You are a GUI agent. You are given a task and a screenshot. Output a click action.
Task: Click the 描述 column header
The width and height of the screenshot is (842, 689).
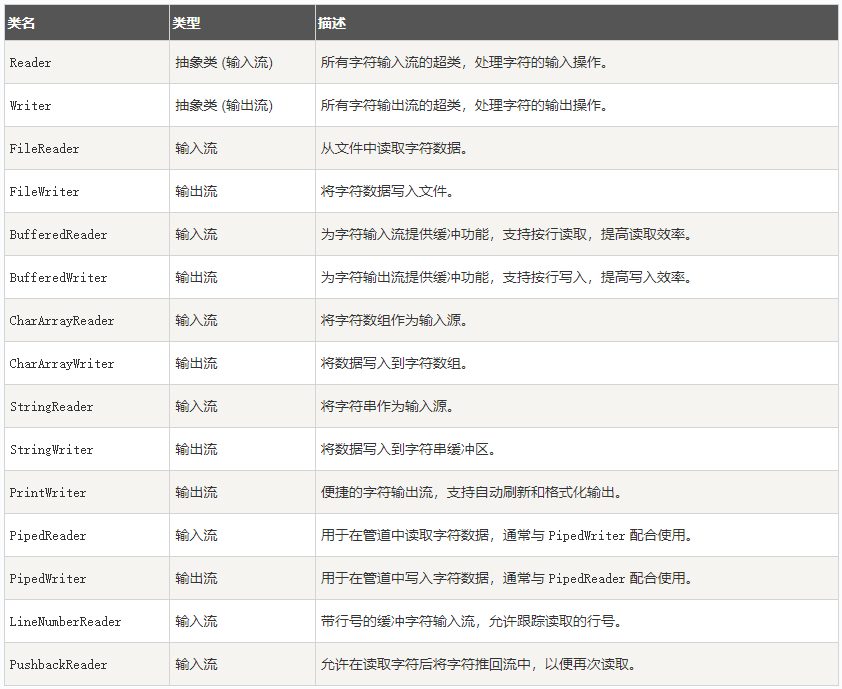pos(331,23)
